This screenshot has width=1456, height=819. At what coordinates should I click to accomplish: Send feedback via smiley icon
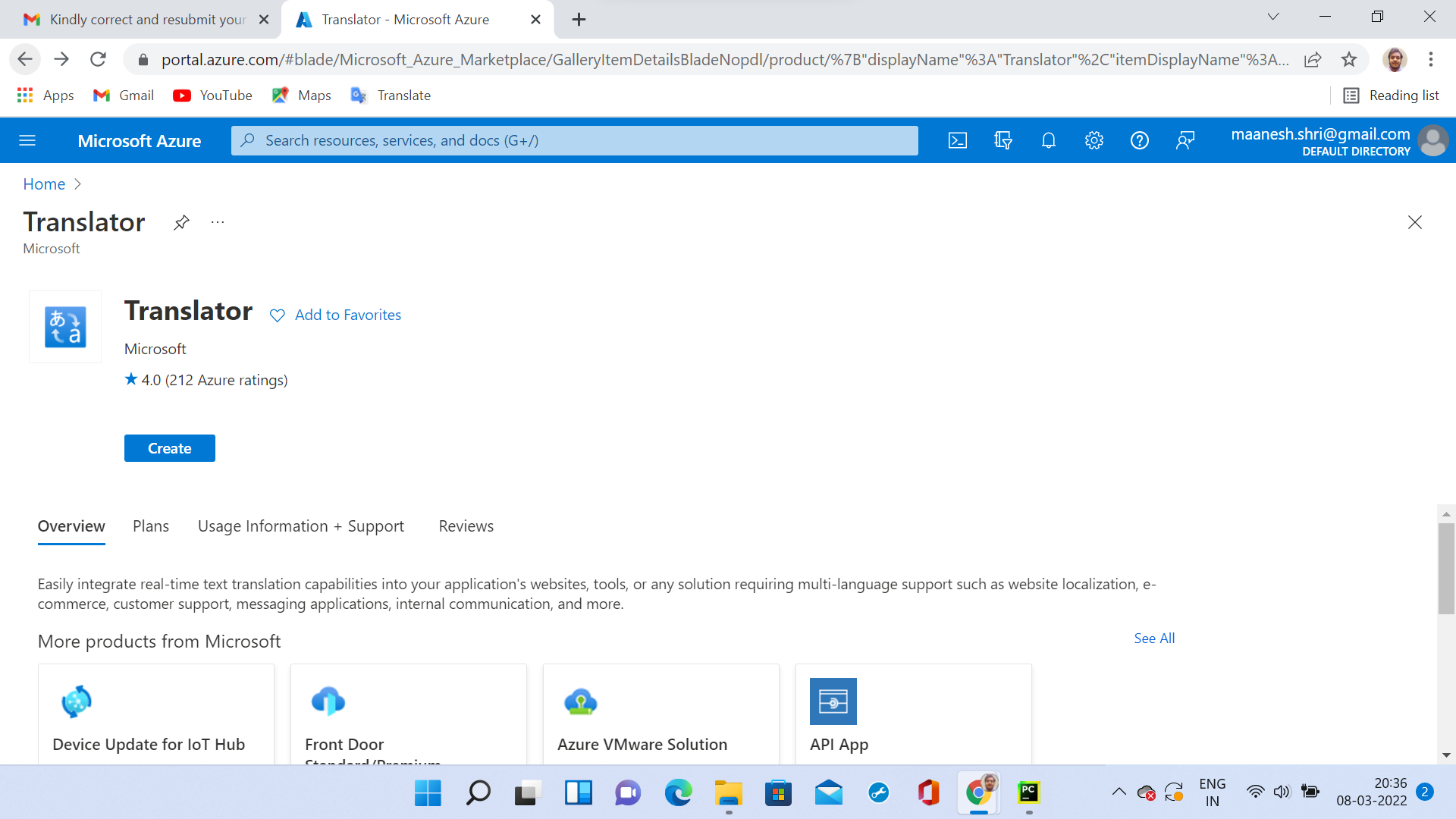1185,140
